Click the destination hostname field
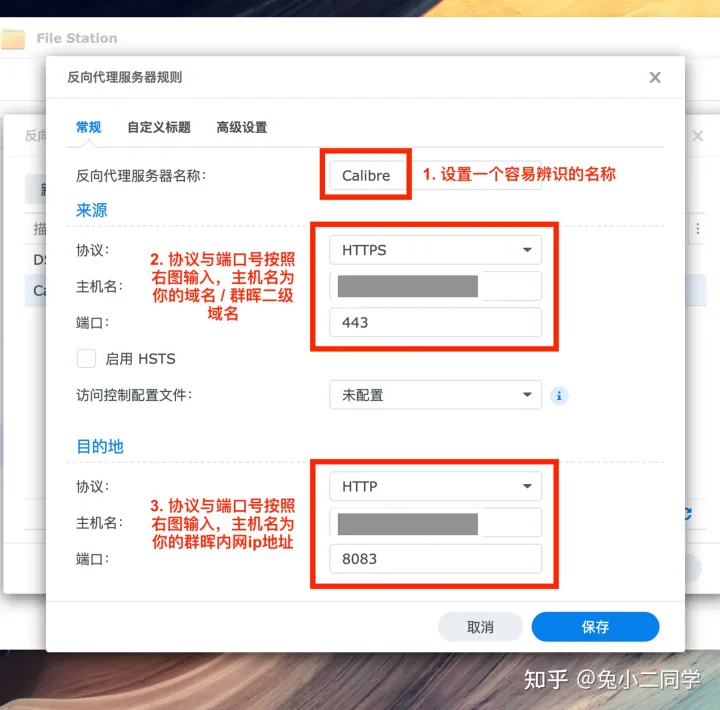 [435, 523]
